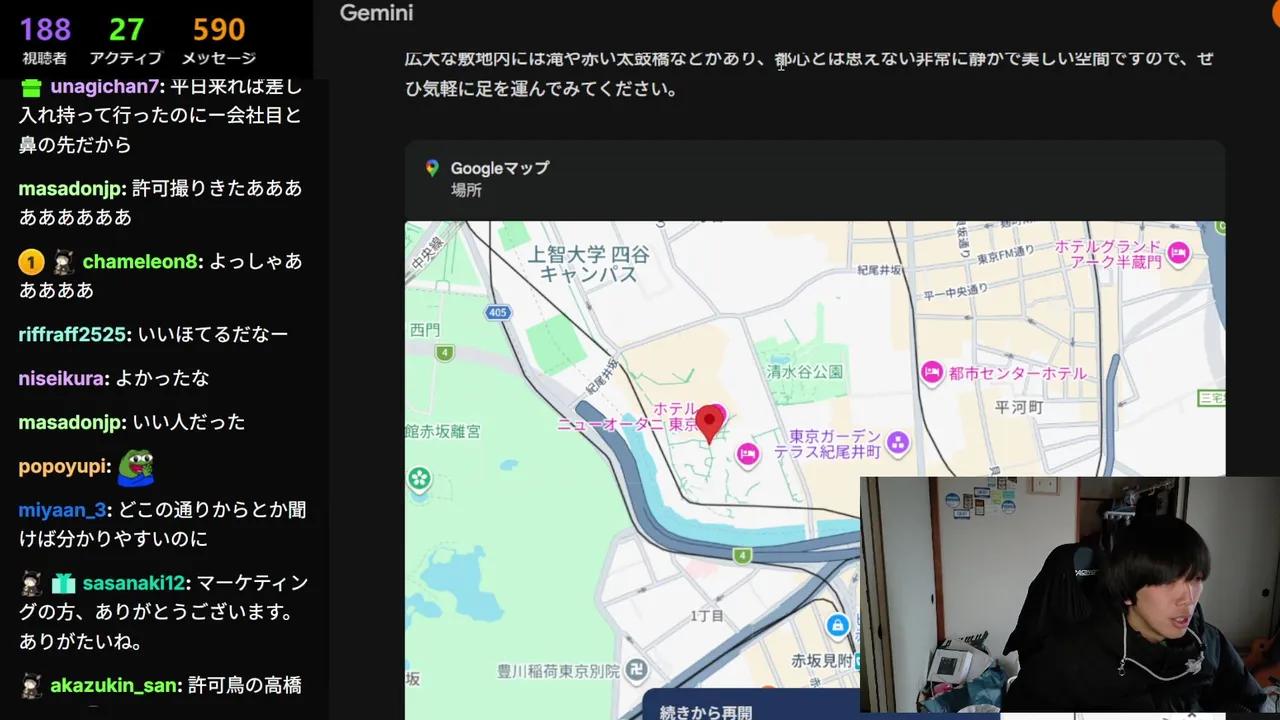Click the ホテルグランドアーク半蔵門 hotel marker icon

point(1178,253)
